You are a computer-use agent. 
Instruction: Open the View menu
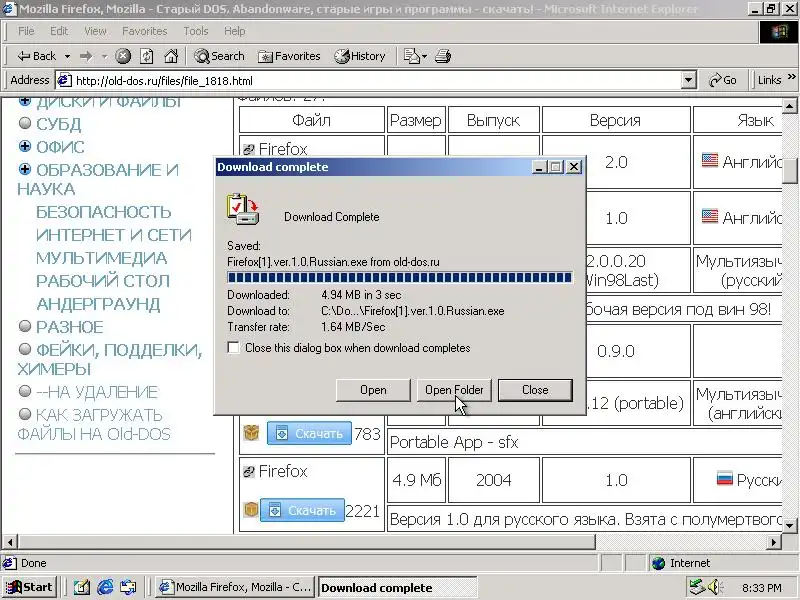[95, 31]
